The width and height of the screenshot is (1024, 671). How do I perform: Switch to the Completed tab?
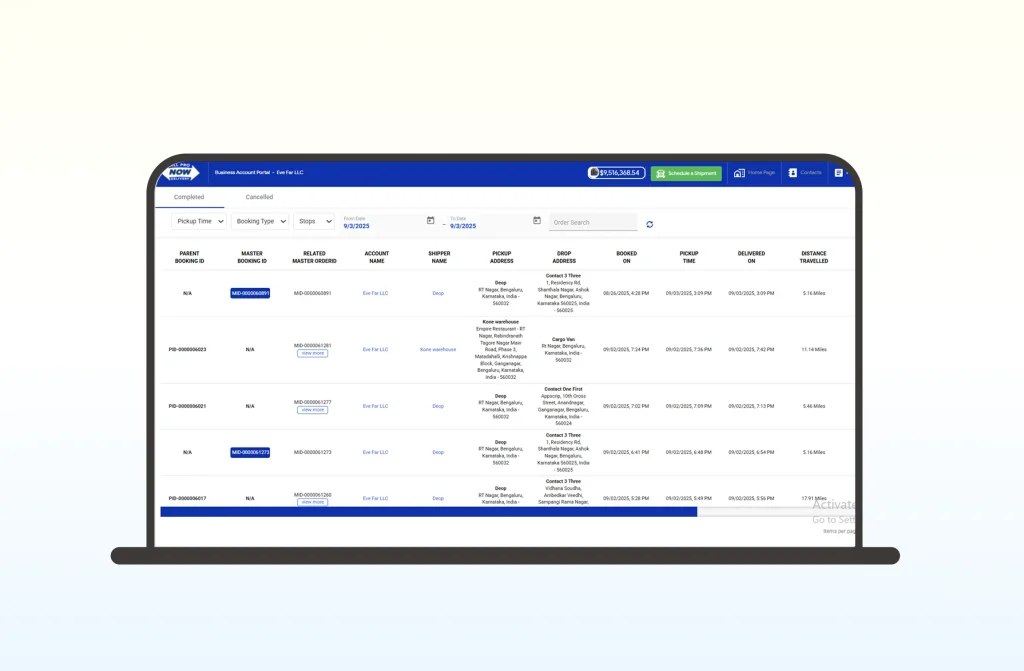[189, 197]
